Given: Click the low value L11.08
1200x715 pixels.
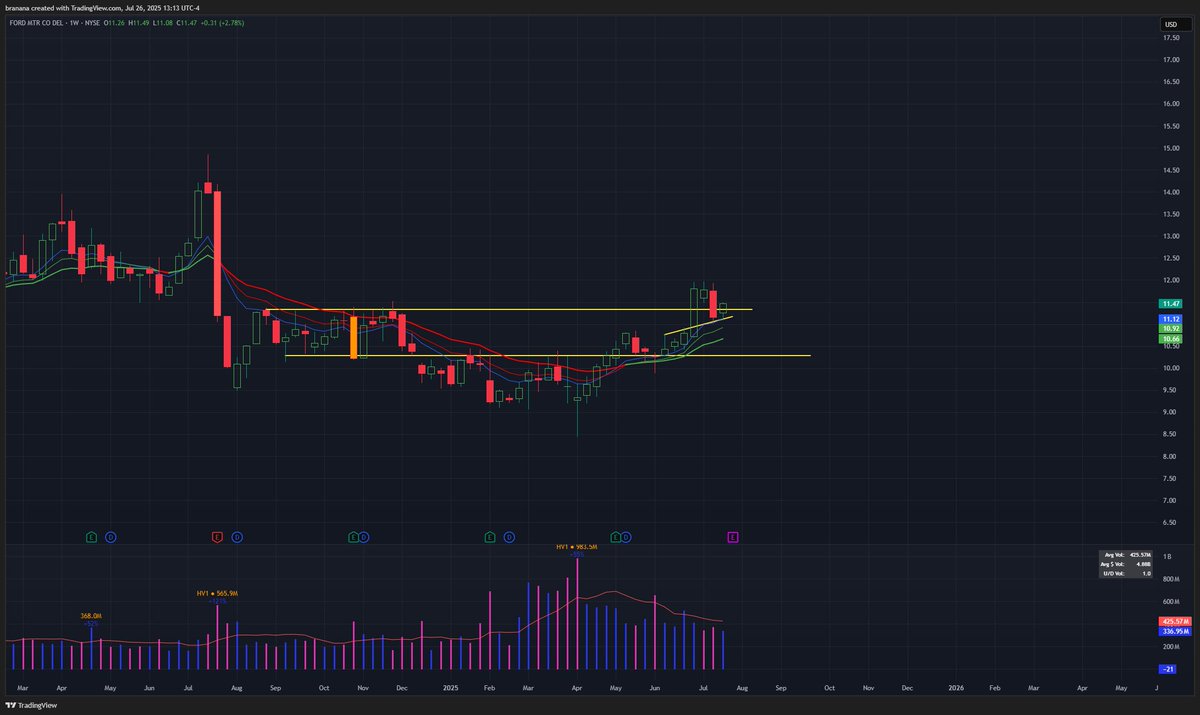Looking at the screenshot, I should (x=163, y=22).
